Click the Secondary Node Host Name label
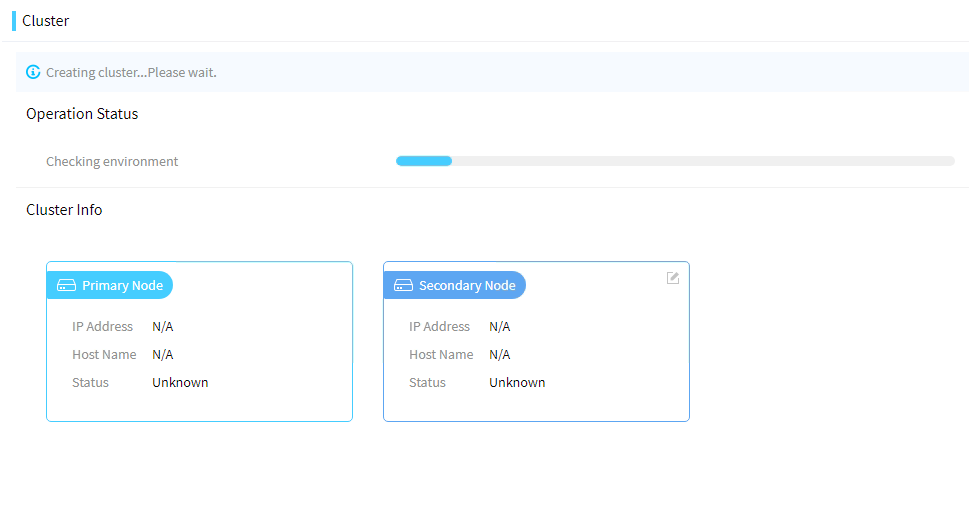Viewport: 969px width, 515px height. click(x=441, y=354)
